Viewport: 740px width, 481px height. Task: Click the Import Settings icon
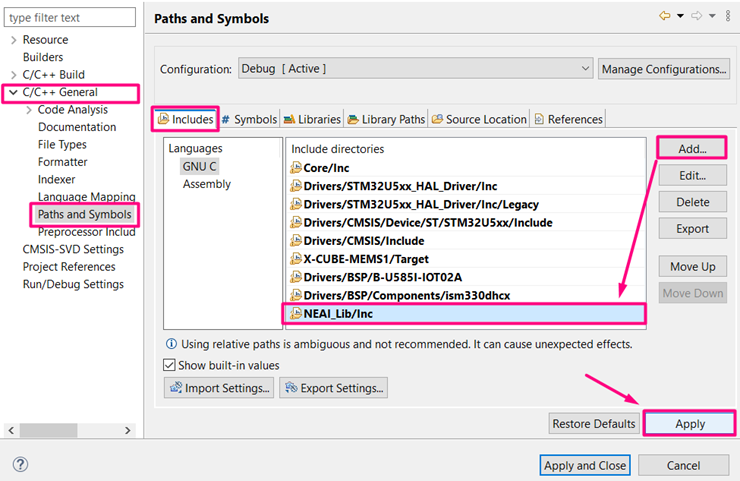coord(176,388)
